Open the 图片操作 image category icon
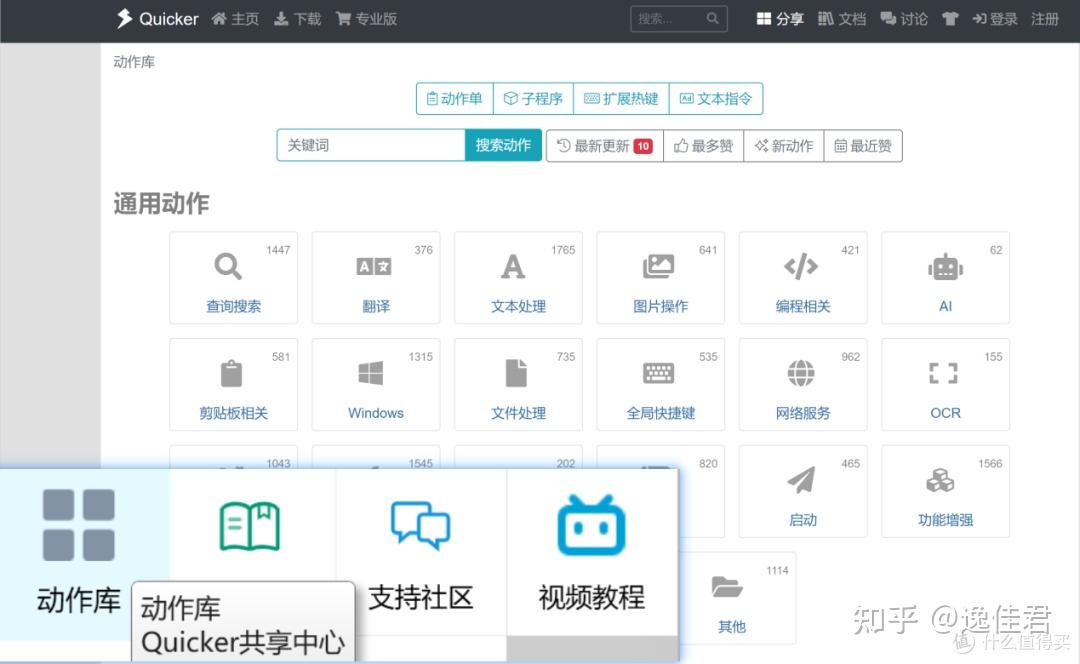The image size is (1080, 664). (x=658, y=266)
